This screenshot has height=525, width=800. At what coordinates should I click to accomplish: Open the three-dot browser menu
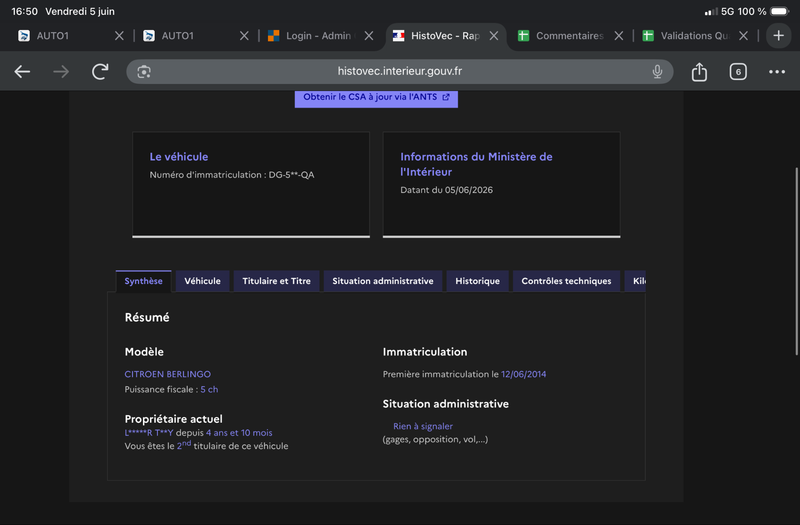777,72
